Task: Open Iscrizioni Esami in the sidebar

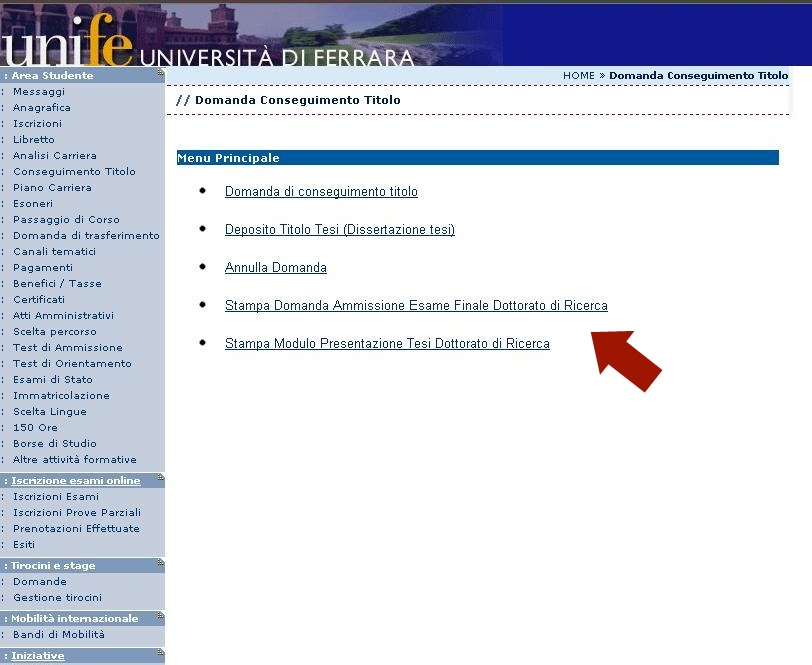Action: click(56, 497)
